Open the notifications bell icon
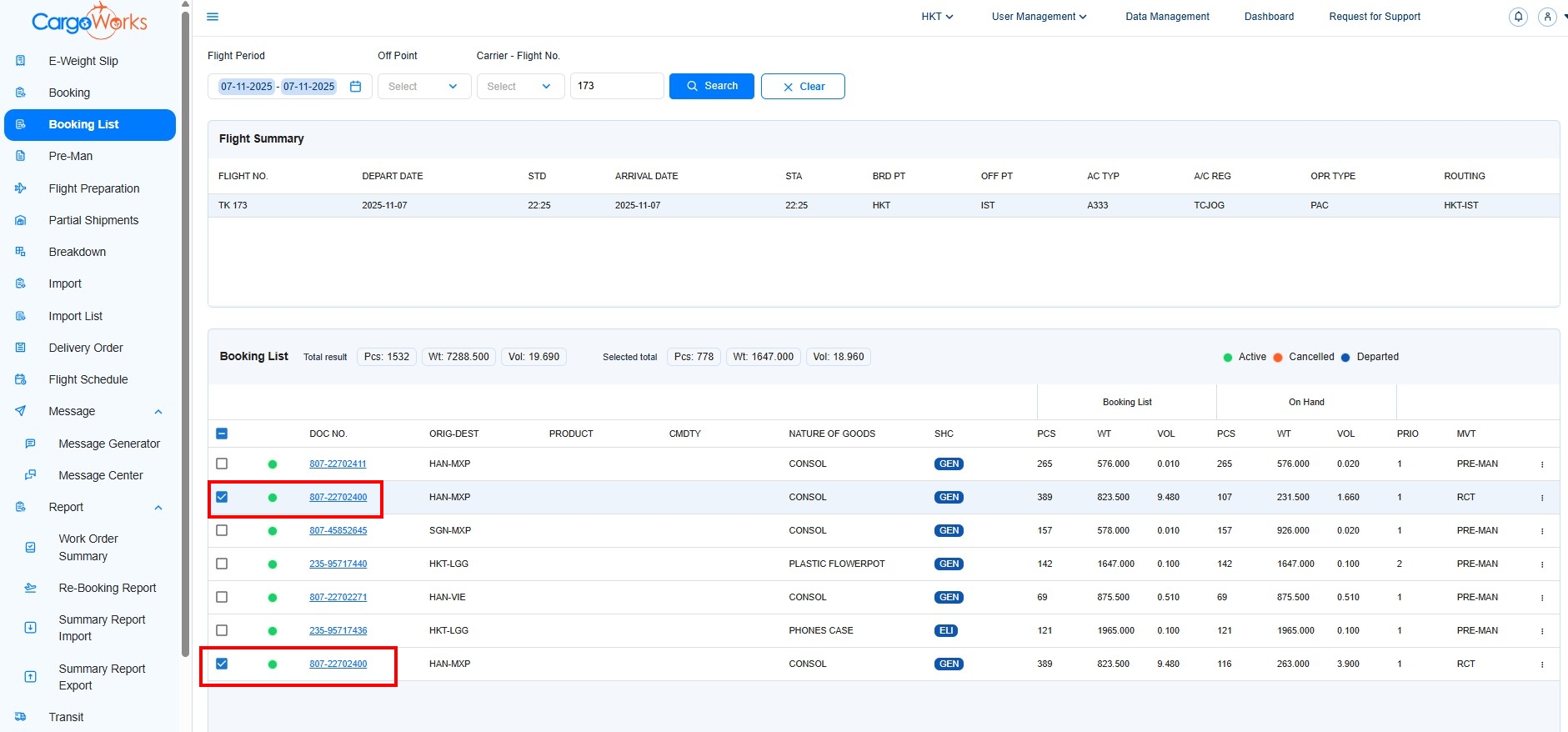This screenshot has height=732, width=1568. coord(1518,17)
